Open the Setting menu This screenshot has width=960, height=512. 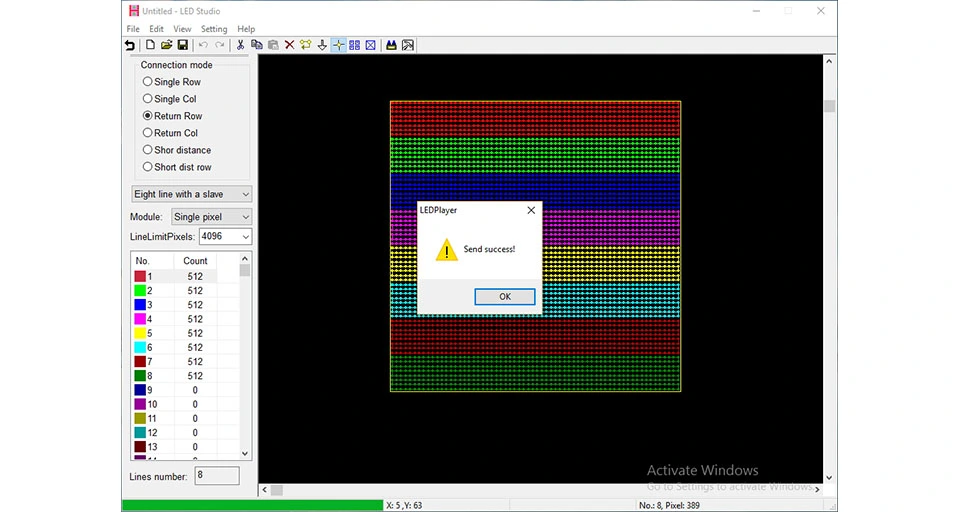tap(214, 29)
